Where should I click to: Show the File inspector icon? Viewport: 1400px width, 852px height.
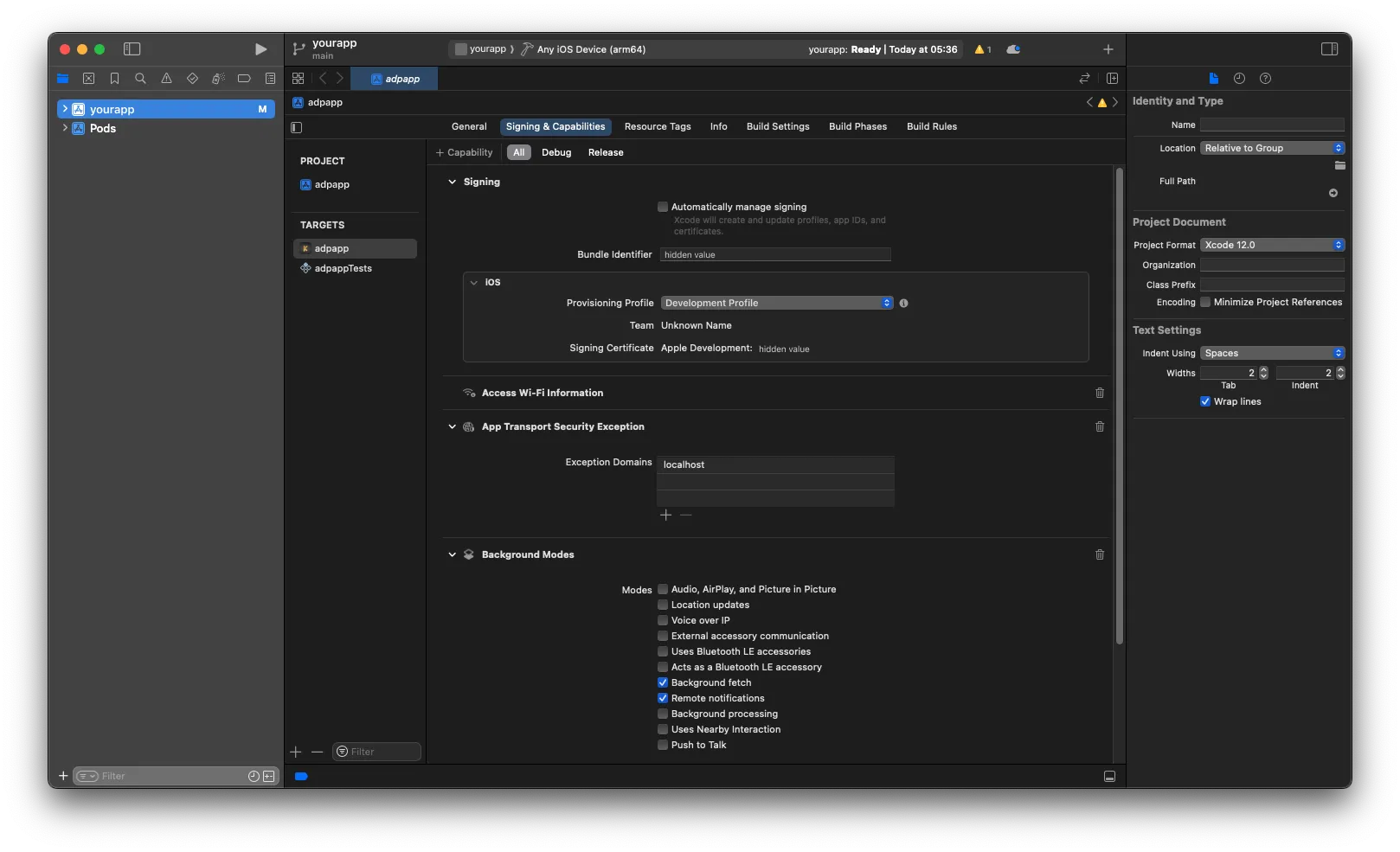[1213, 79]
